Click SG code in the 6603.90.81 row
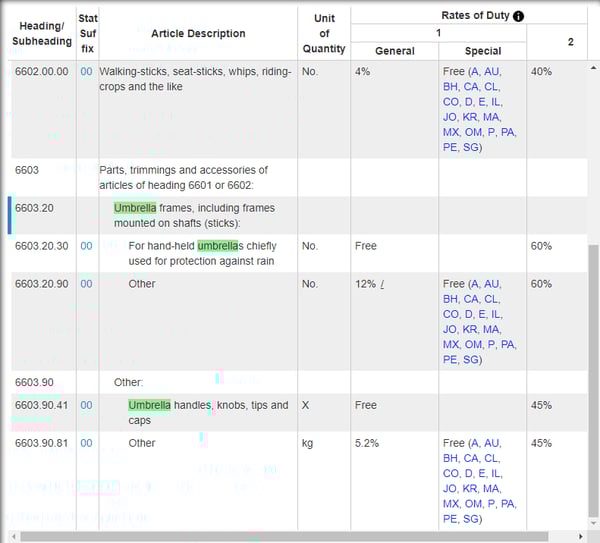 (471, 518)
